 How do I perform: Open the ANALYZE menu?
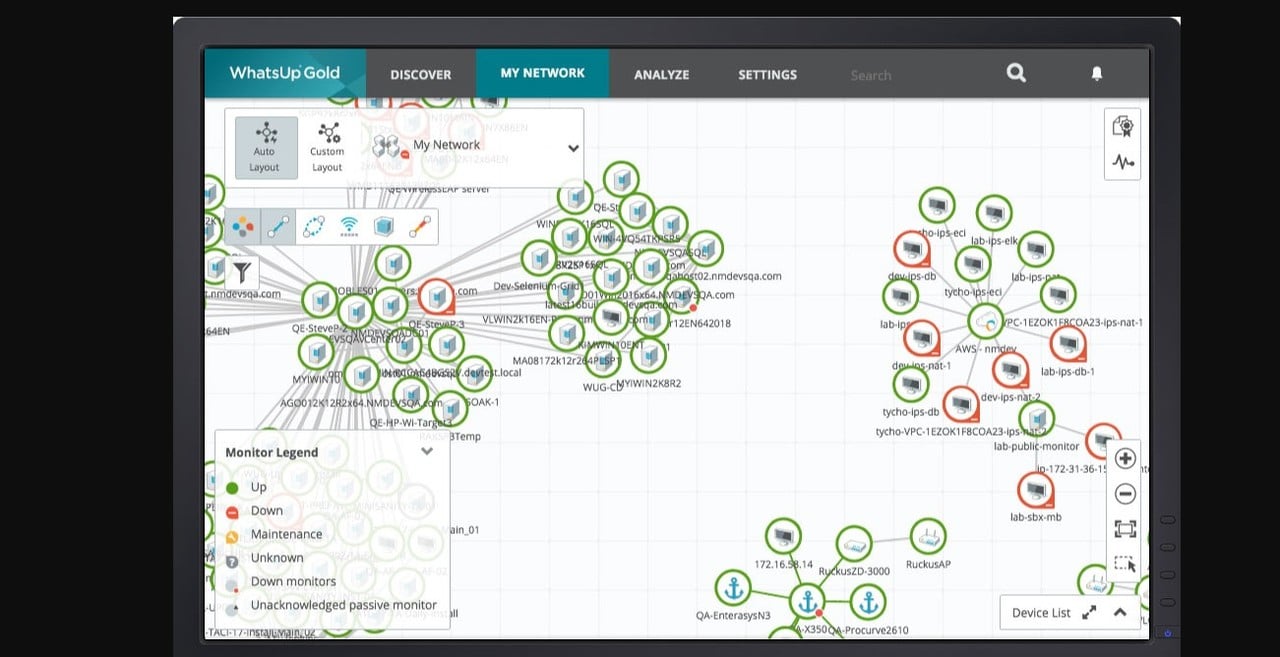coord(662,74)
